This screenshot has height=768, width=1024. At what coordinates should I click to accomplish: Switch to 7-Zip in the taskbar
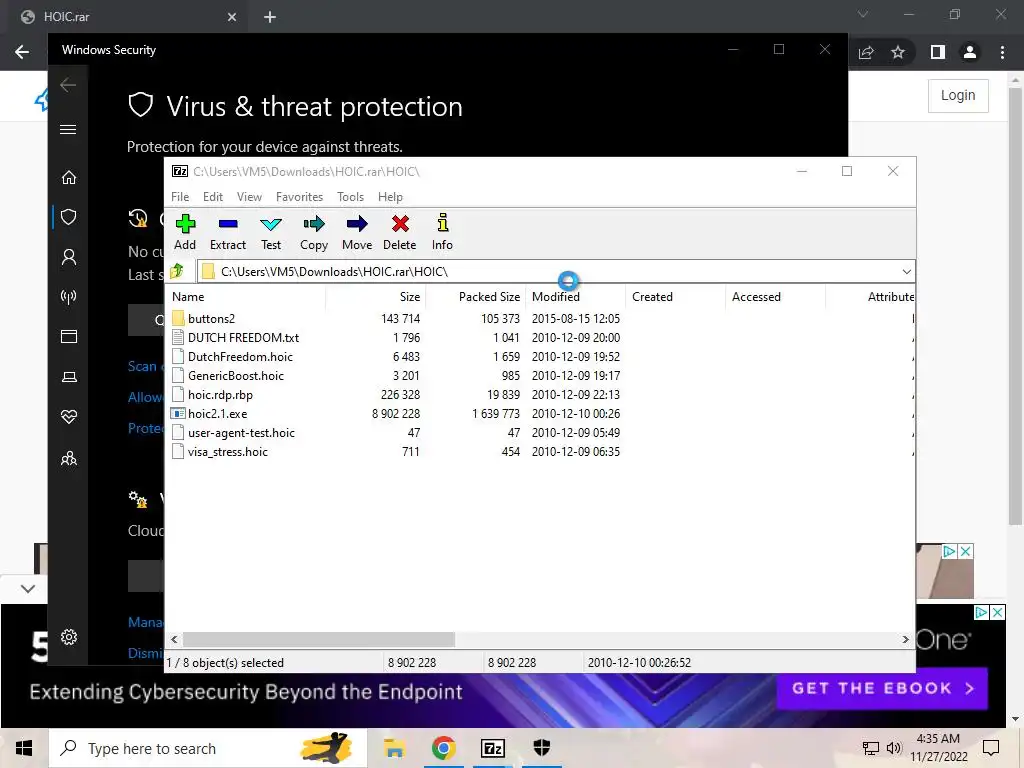[492, 748]
